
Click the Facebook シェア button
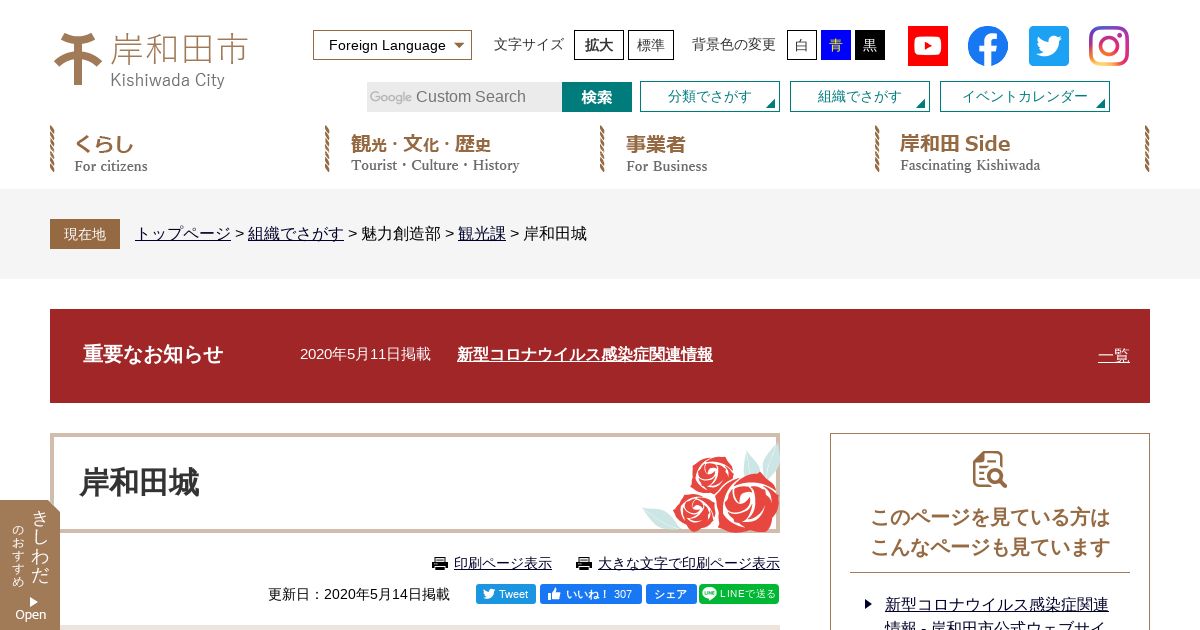tap(671, 594)
